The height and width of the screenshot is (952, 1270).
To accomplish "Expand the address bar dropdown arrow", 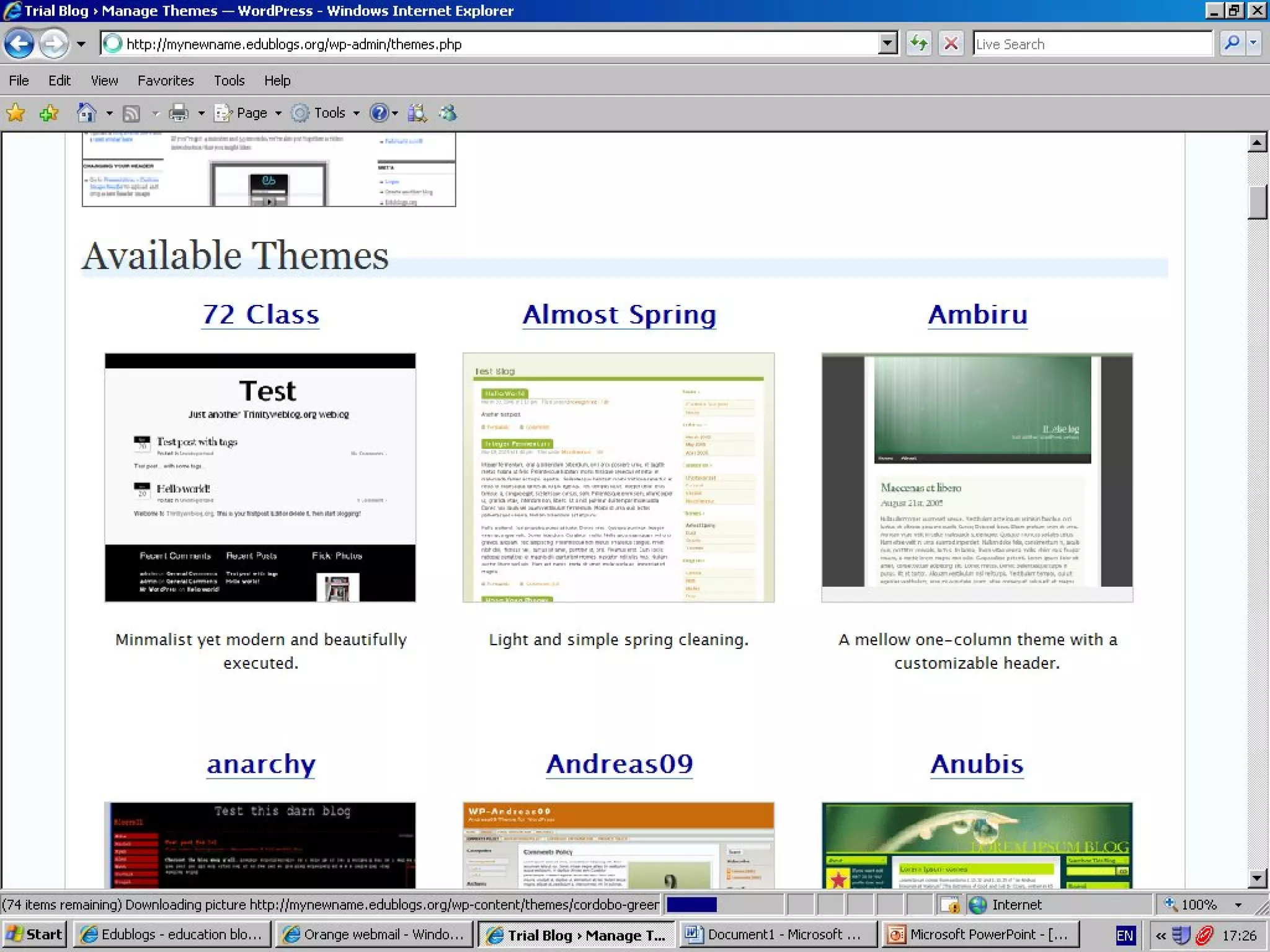I will (887, 44).
